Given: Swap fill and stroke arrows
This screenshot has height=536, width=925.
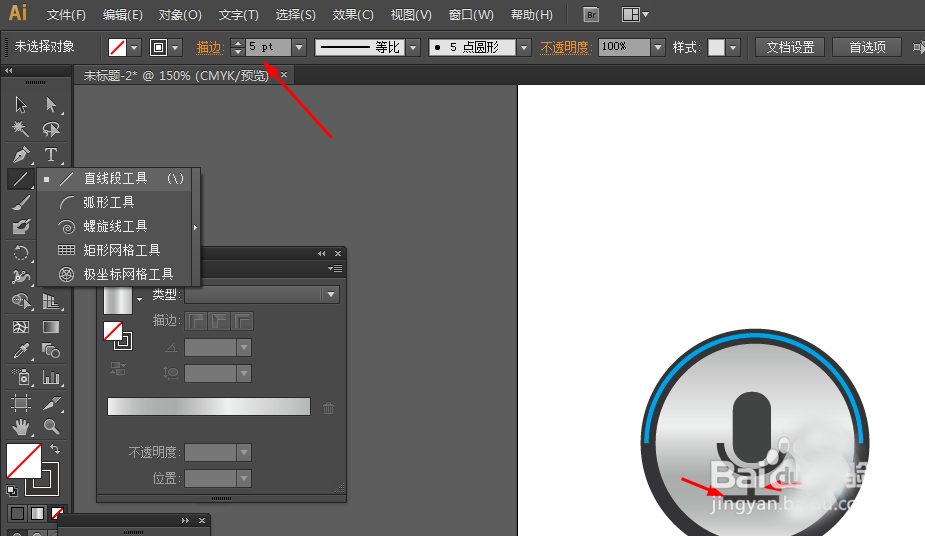Looking at the screenshot, I should coord(55,449).
